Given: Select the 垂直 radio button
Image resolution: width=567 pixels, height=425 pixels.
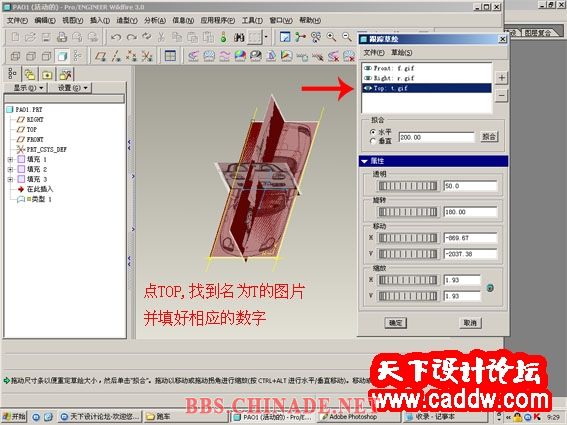Looking at the screenshot, I should tap(372, 141).
